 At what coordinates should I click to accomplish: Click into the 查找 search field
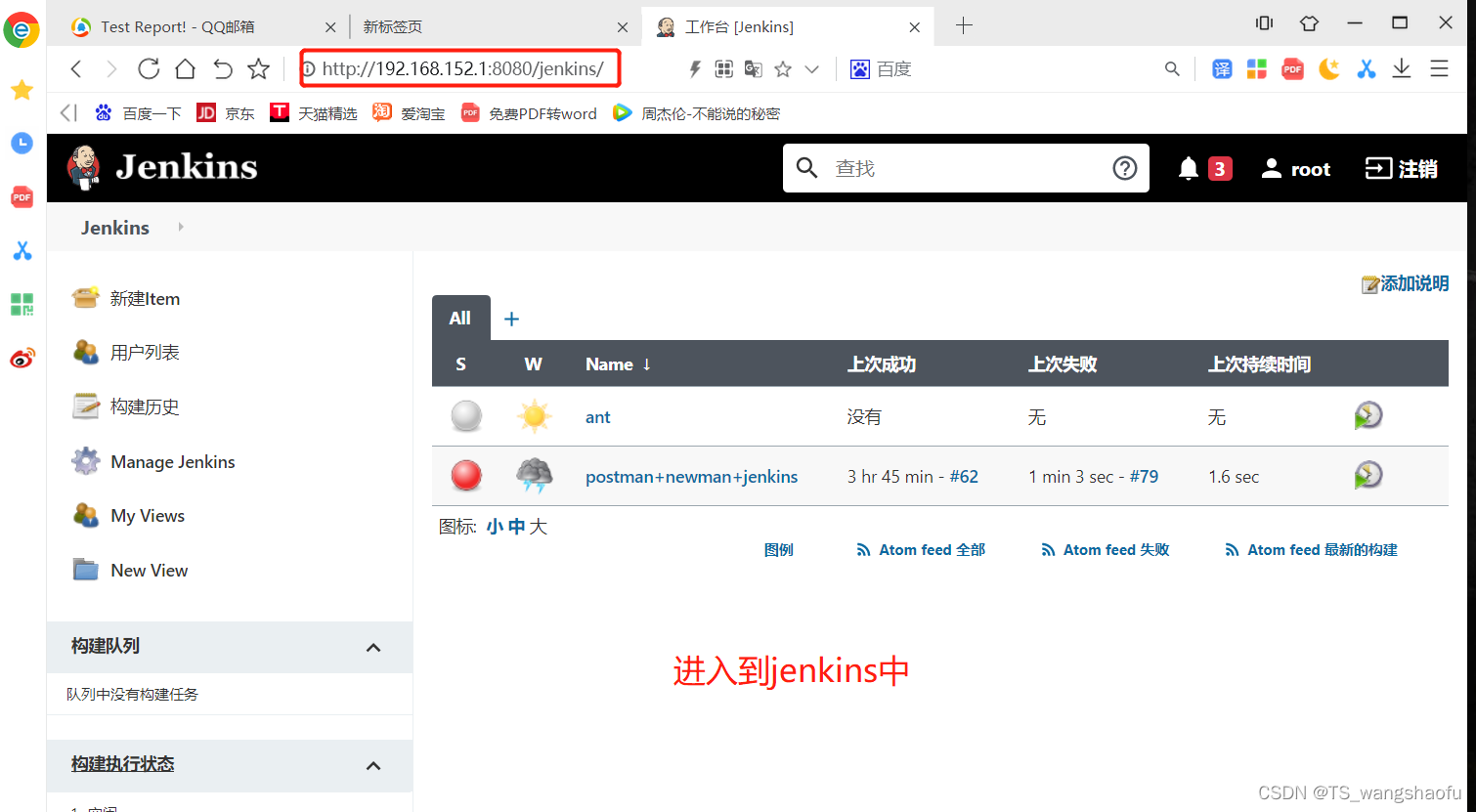[968, 168]
